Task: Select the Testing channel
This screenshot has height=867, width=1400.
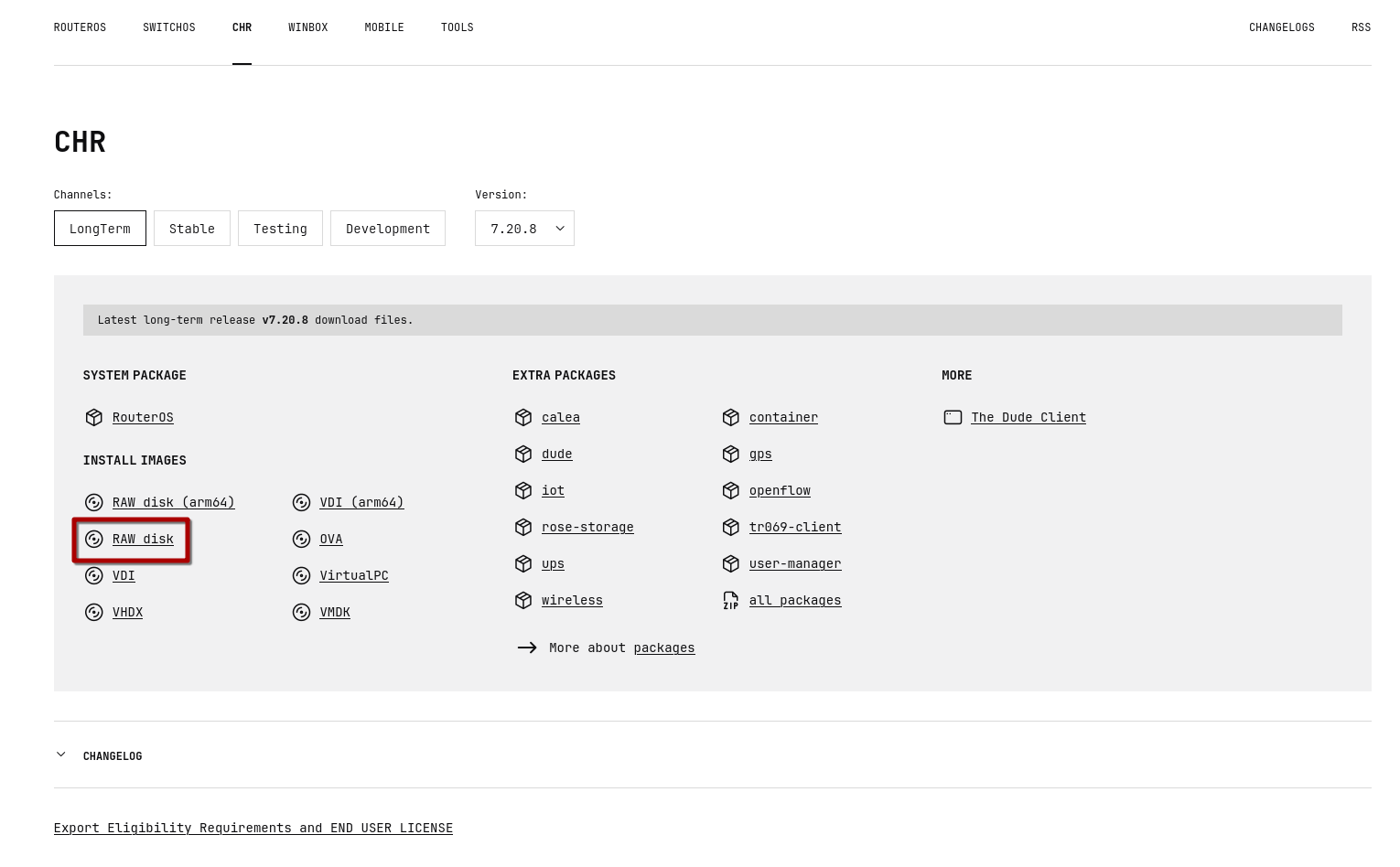Action: (280, 229)
